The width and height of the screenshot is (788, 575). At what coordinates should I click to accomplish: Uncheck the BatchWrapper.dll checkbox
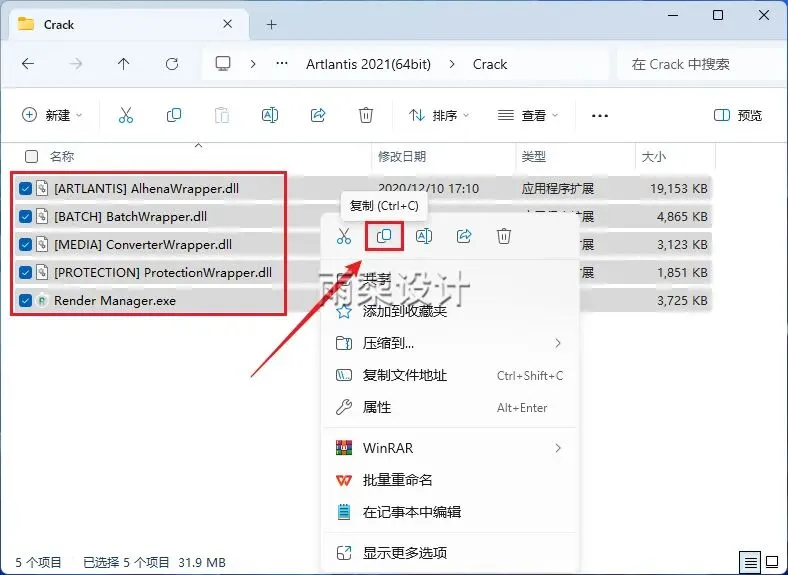(x=25, y=217)
